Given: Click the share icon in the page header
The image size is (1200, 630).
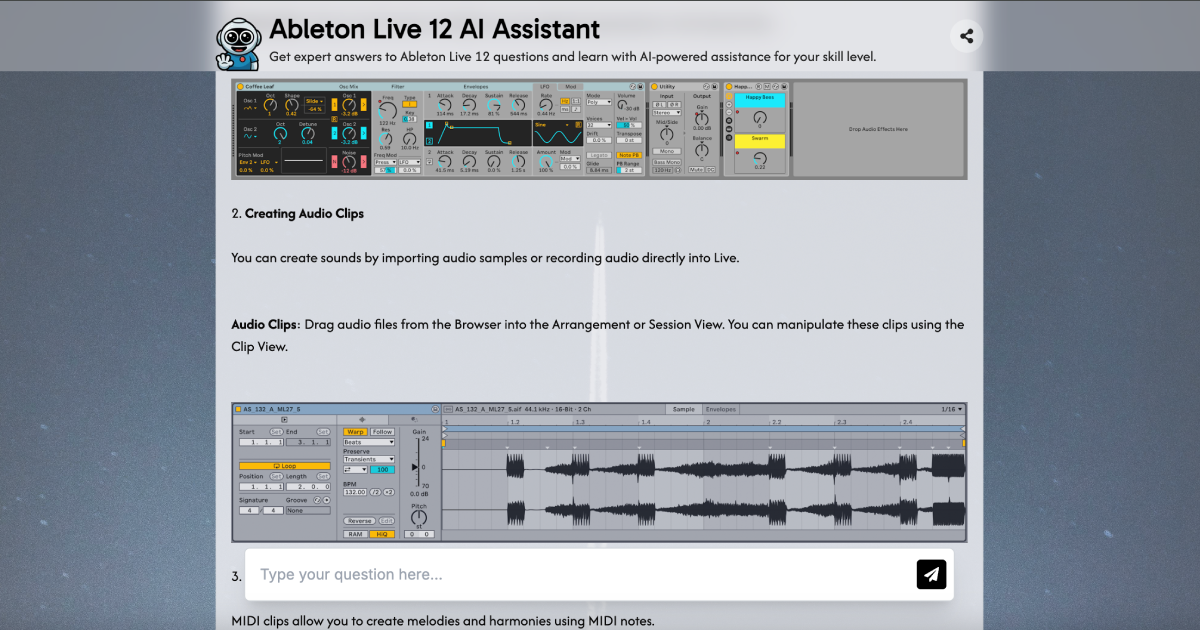Looking at the screenshot, I should (x=966, y=37).
